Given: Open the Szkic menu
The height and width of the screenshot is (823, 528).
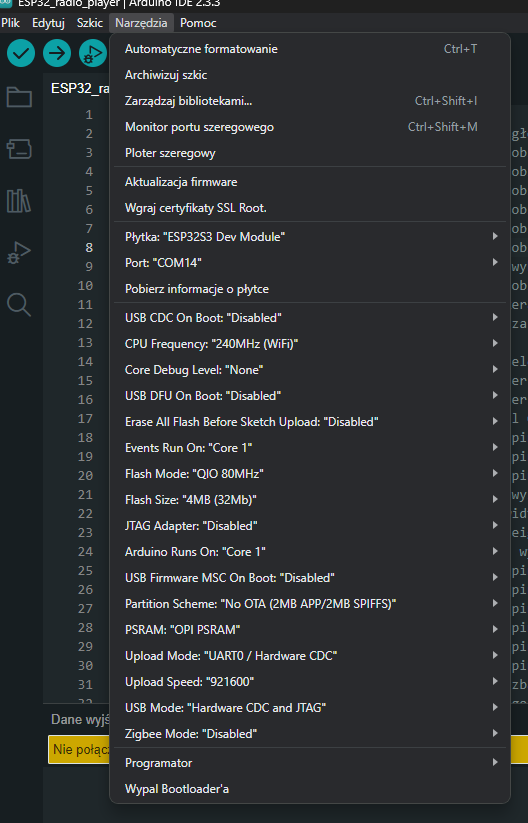Looking at the screenshot, I should pos(90,23).
